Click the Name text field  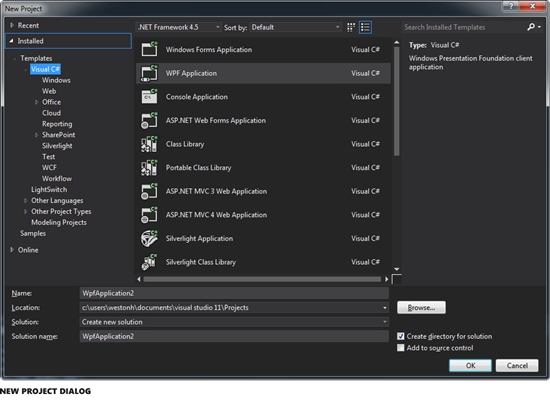pos(234,293)
